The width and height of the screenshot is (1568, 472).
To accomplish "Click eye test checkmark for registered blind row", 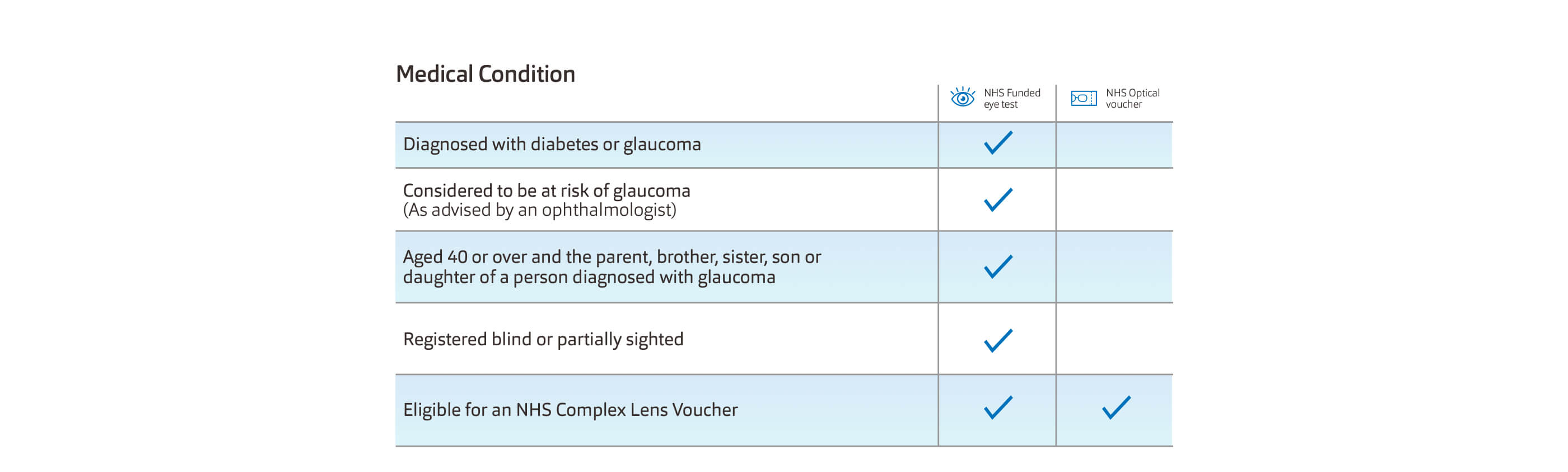I will [x=998, y=340].
